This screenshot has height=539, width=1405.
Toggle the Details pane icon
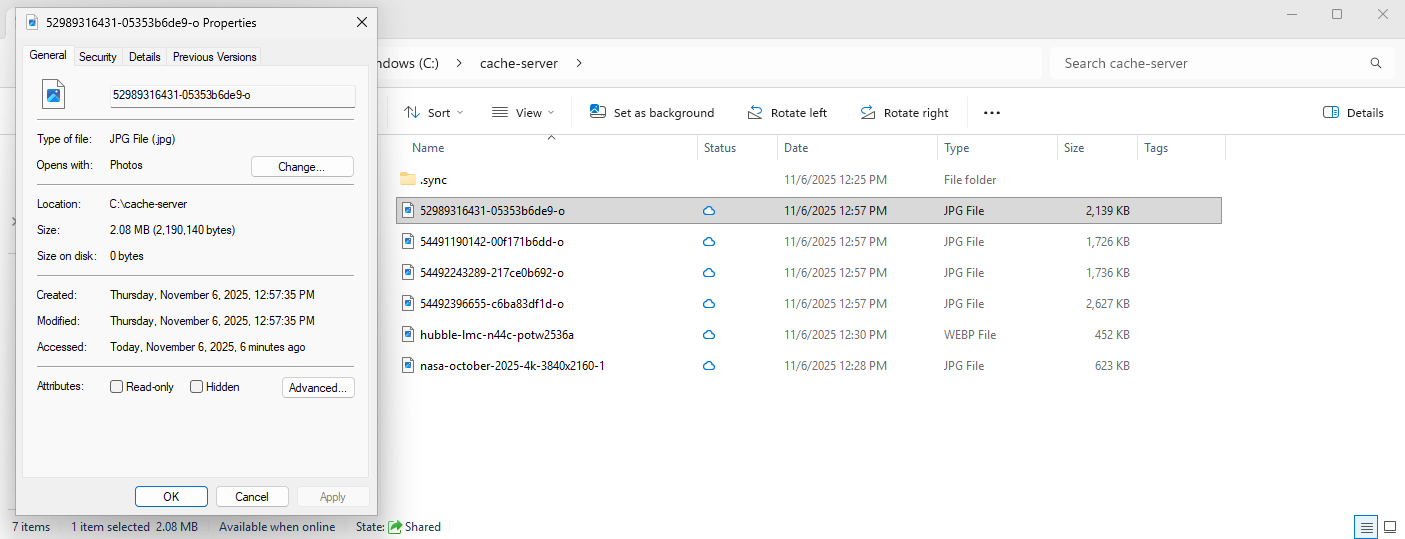tap(1331, 112)
